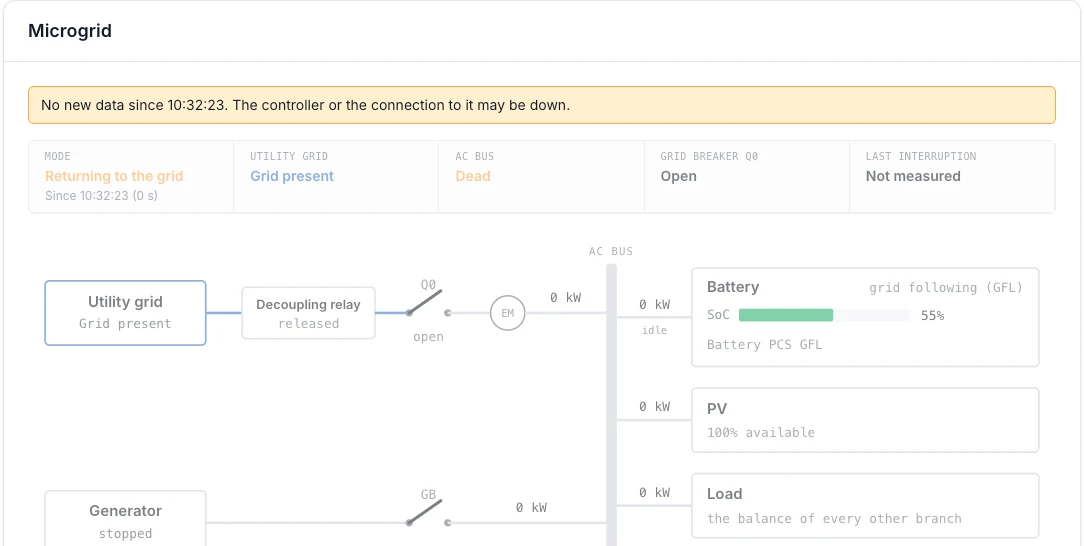The height and width of the screenshot is (546, 1084).
Task: Click the generator line 0 kW reading
Action: tap(531, 508)
